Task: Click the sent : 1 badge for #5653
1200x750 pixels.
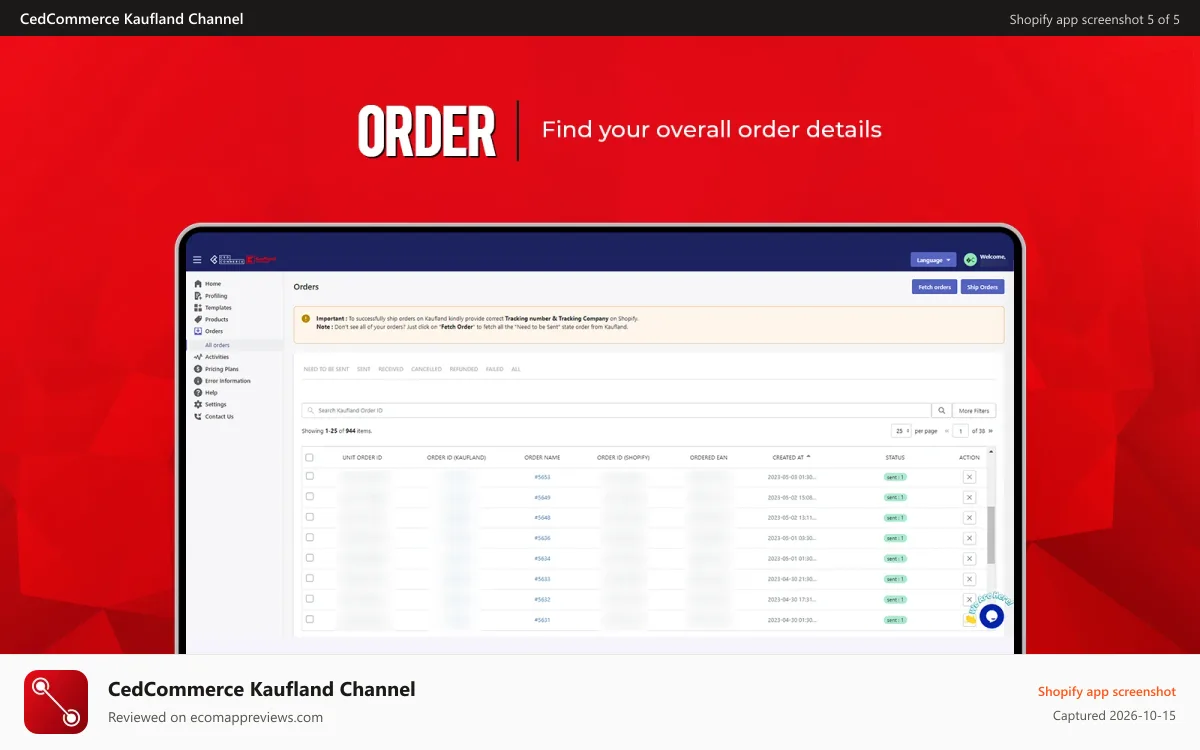Action: click(x=895, y=477)
